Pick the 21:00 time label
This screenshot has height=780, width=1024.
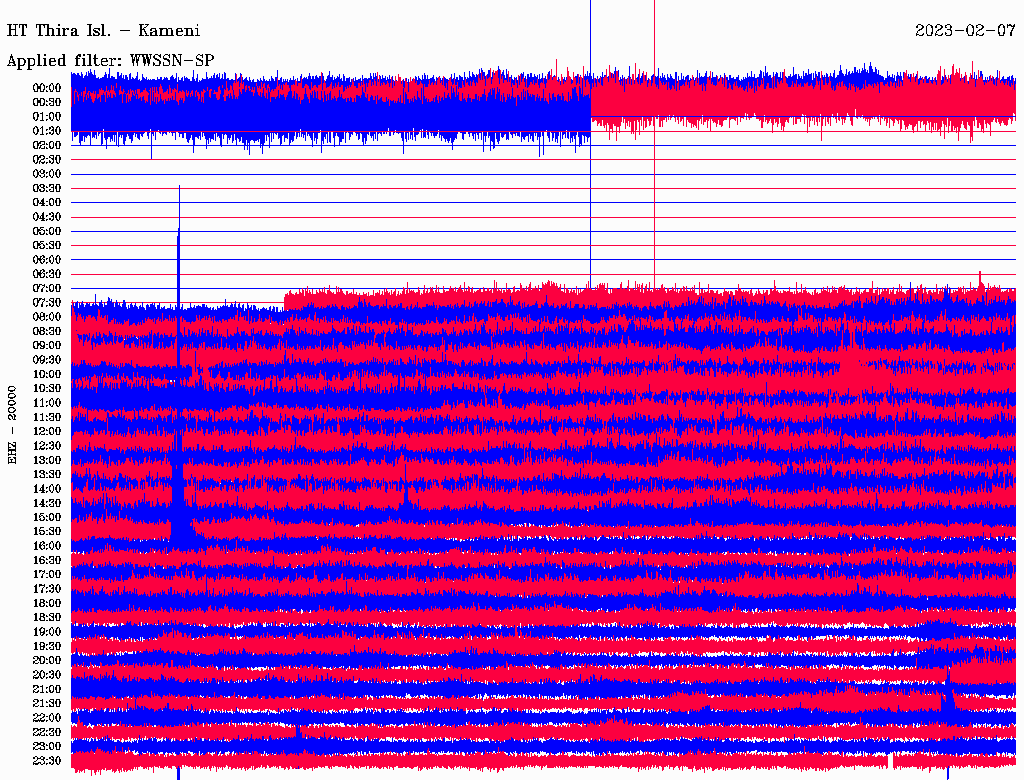[48, 690]
